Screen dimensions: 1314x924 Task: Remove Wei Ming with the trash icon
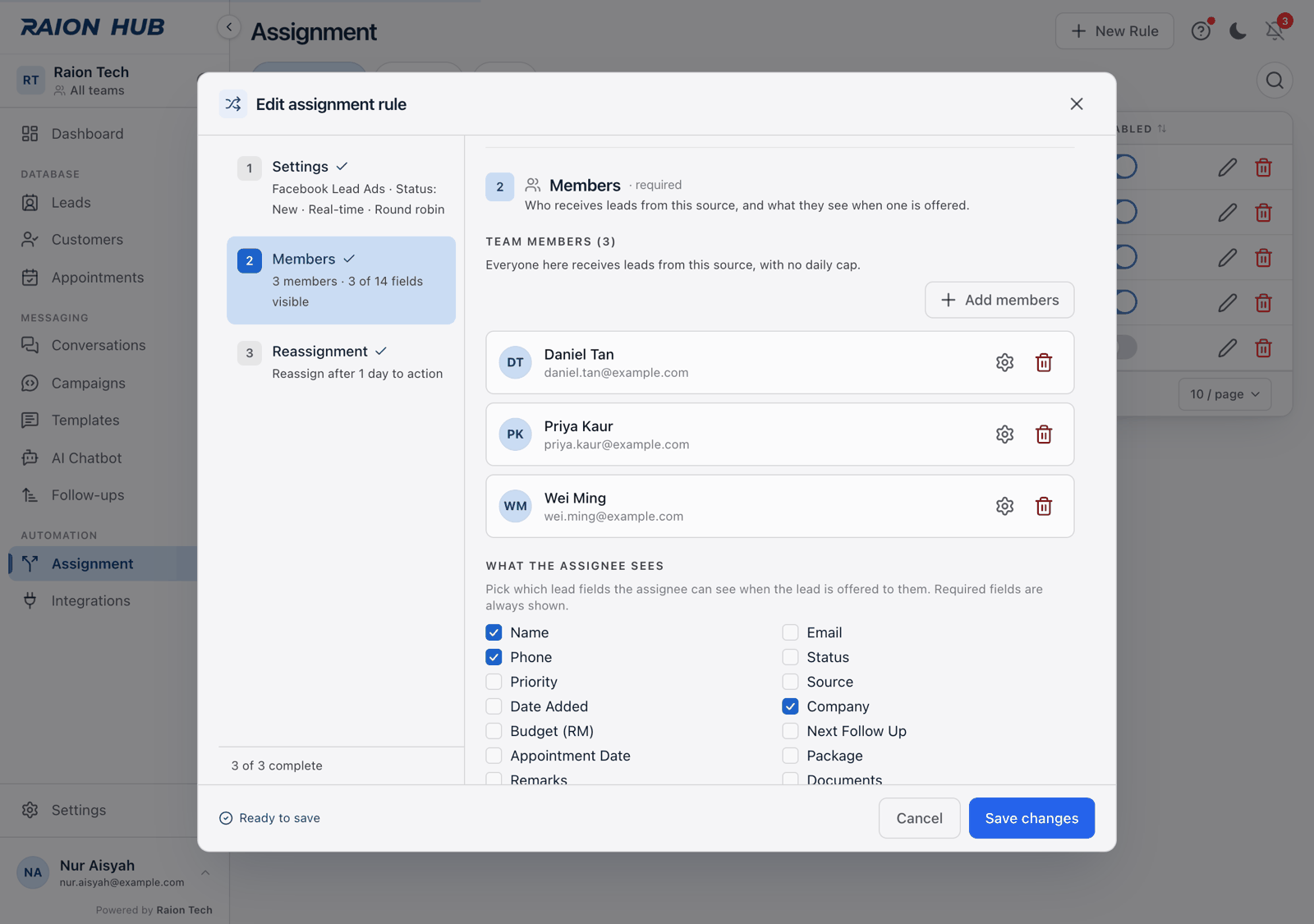coord(1044,506)
